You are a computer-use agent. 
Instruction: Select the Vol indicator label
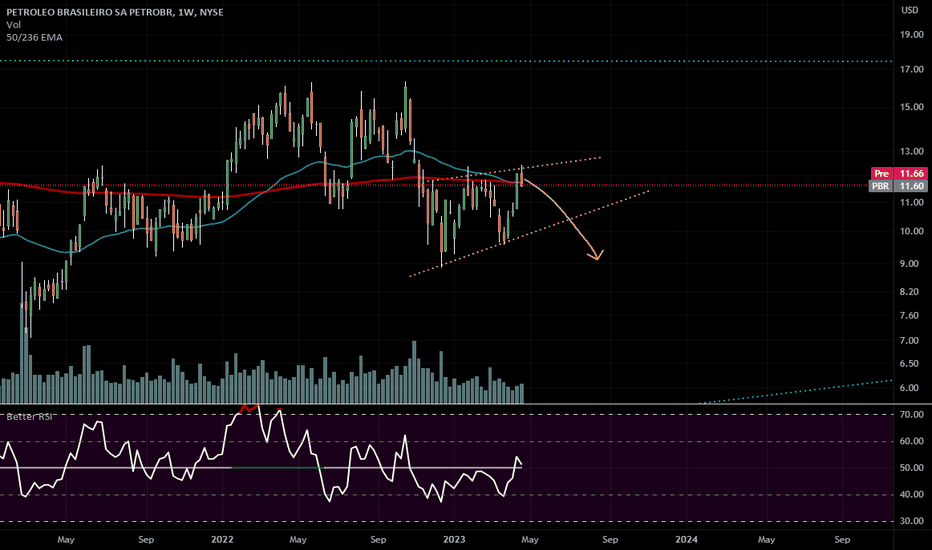coord(14,24)
